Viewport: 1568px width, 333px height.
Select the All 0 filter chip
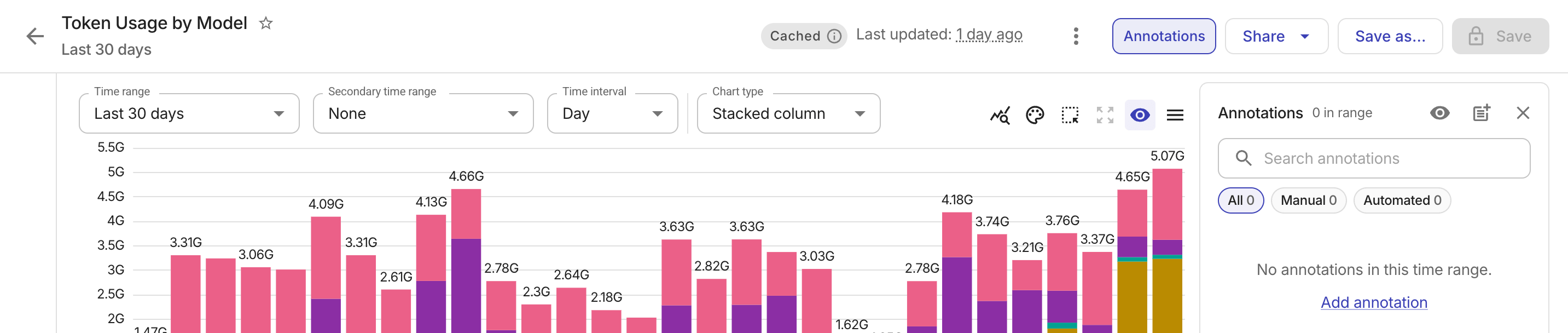(1240, 200)
